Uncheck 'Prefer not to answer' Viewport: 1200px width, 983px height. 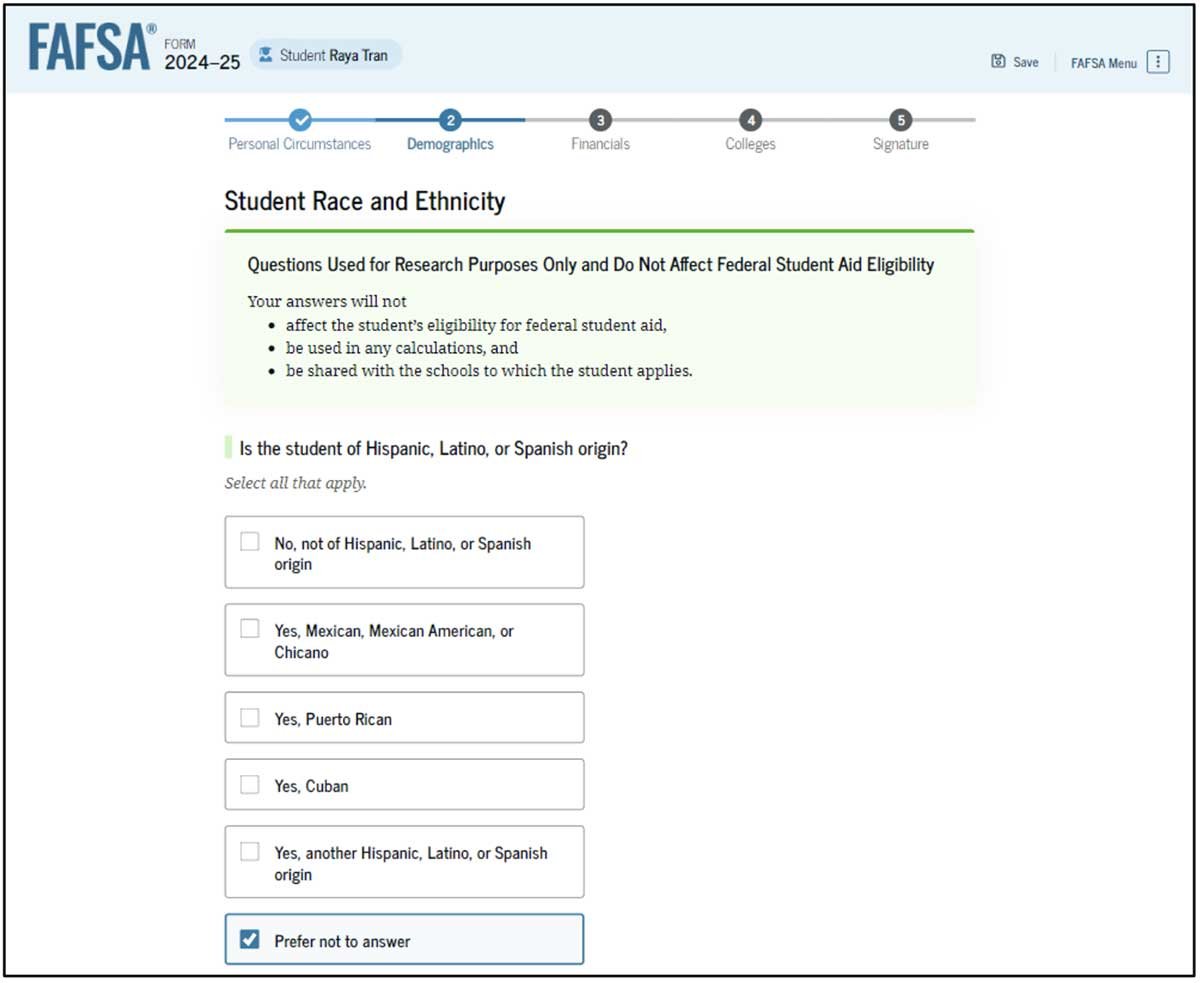[x=250, y=940]
